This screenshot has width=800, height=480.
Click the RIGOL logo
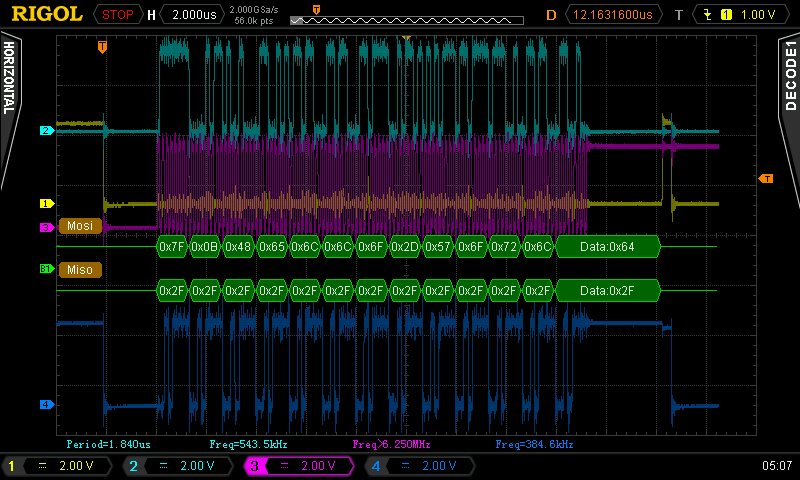click(x=46, y=14)
